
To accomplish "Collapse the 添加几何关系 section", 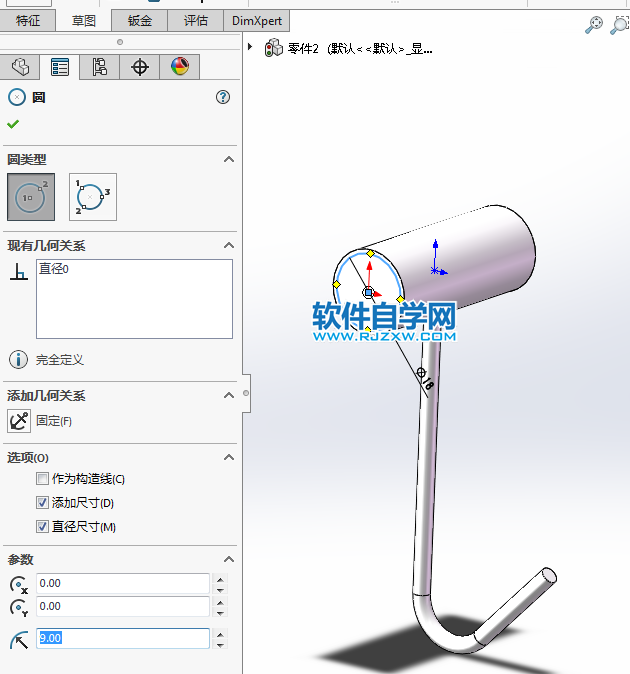I will (229, 395).
